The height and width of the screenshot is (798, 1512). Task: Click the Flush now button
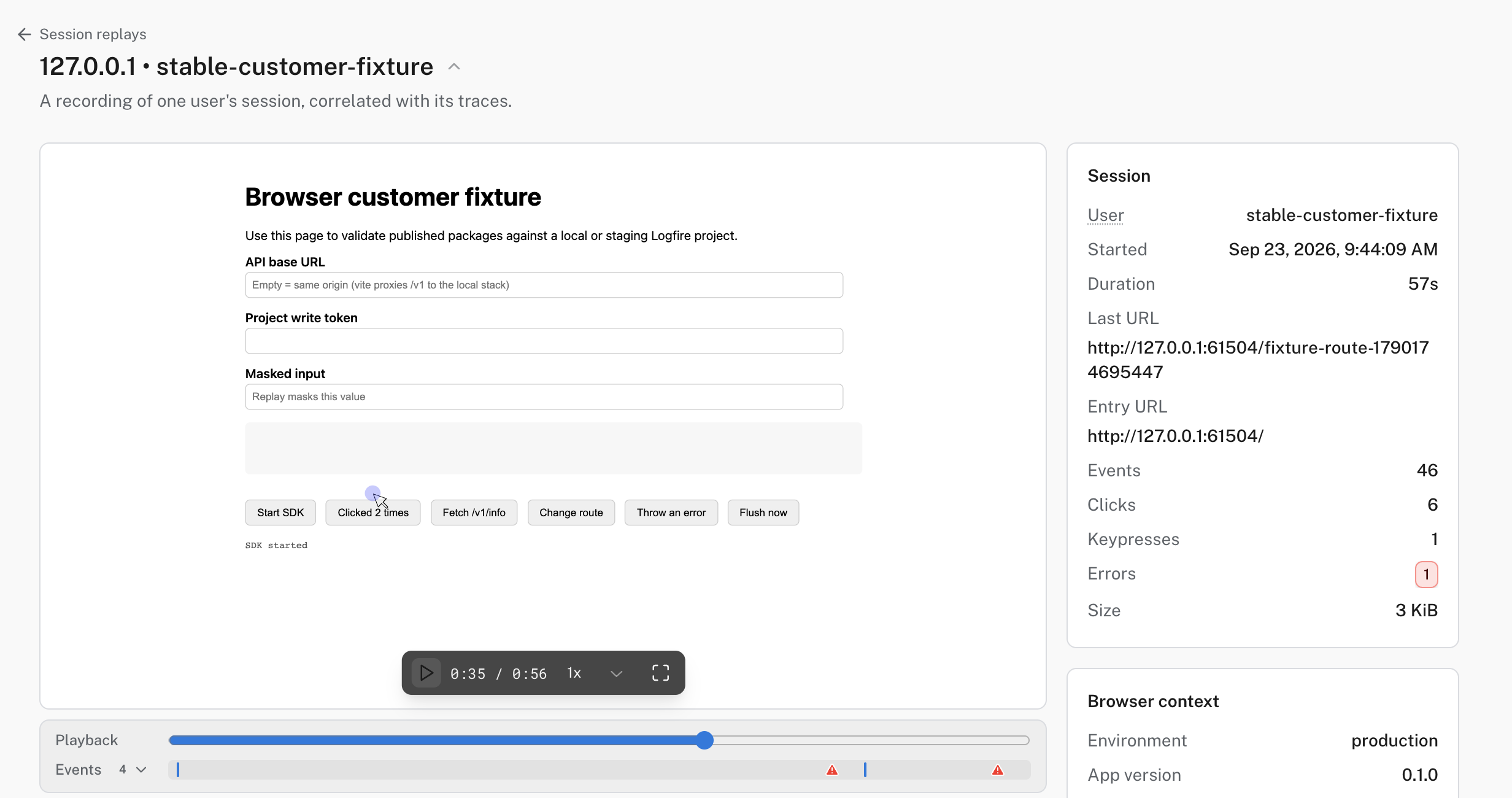763,513
